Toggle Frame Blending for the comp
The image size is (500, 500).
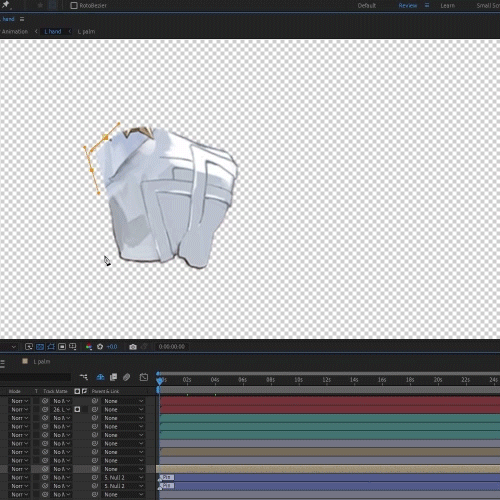(x=113, y=377)
